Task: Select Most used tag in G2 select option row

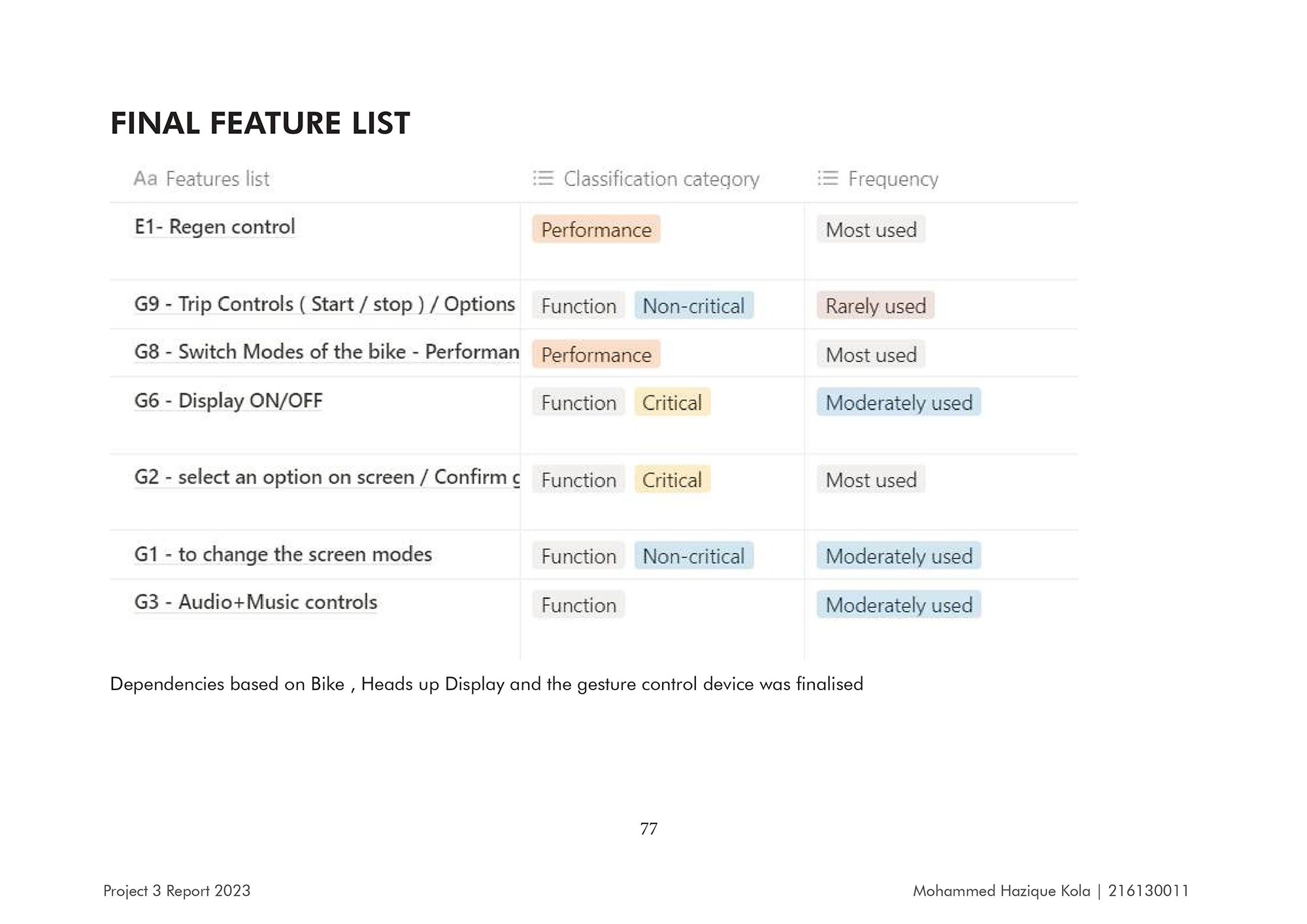Action: [x=871, y=480]
